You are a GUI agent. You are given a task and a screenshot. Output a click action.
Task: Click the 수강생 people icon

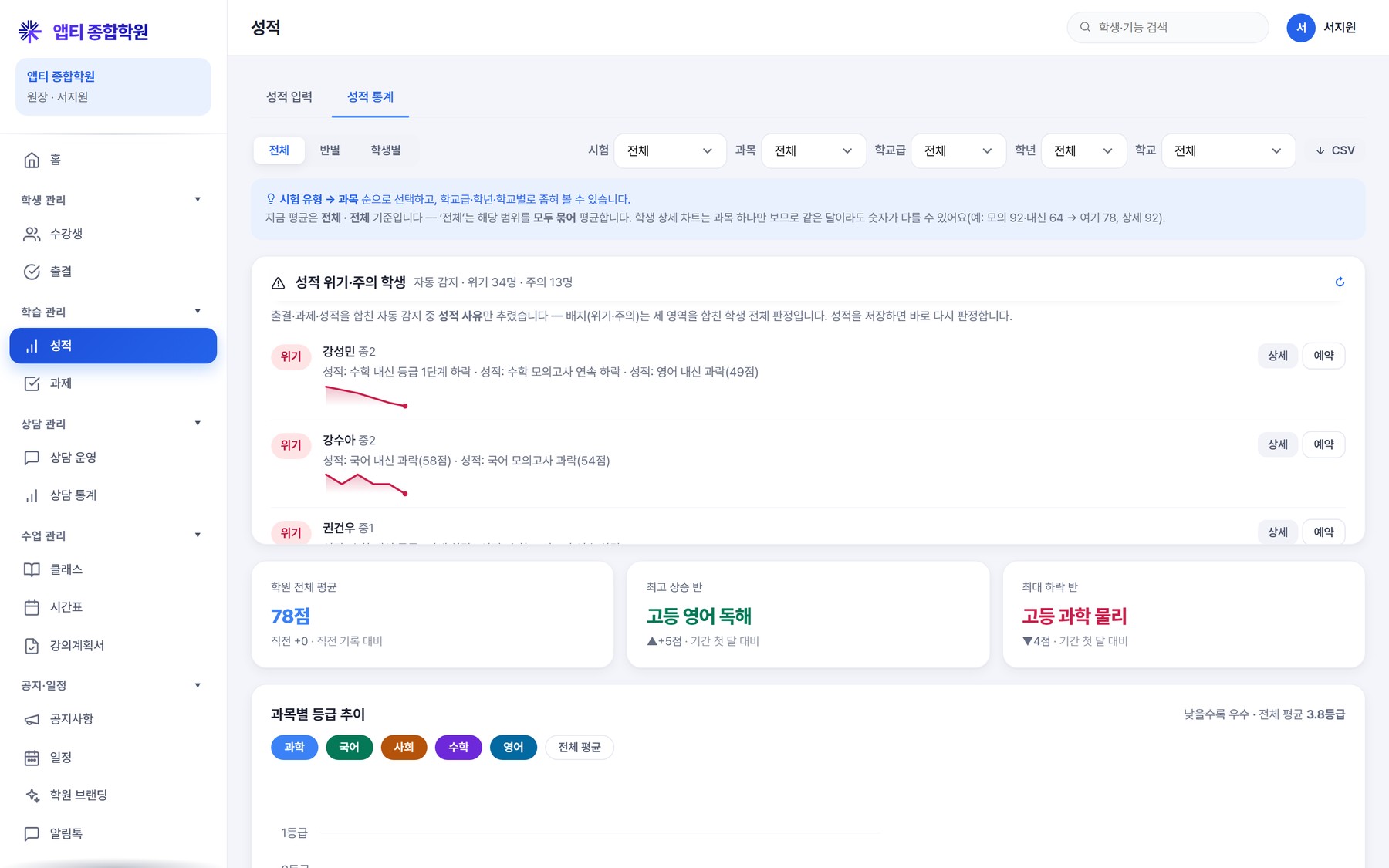point(32,234)
